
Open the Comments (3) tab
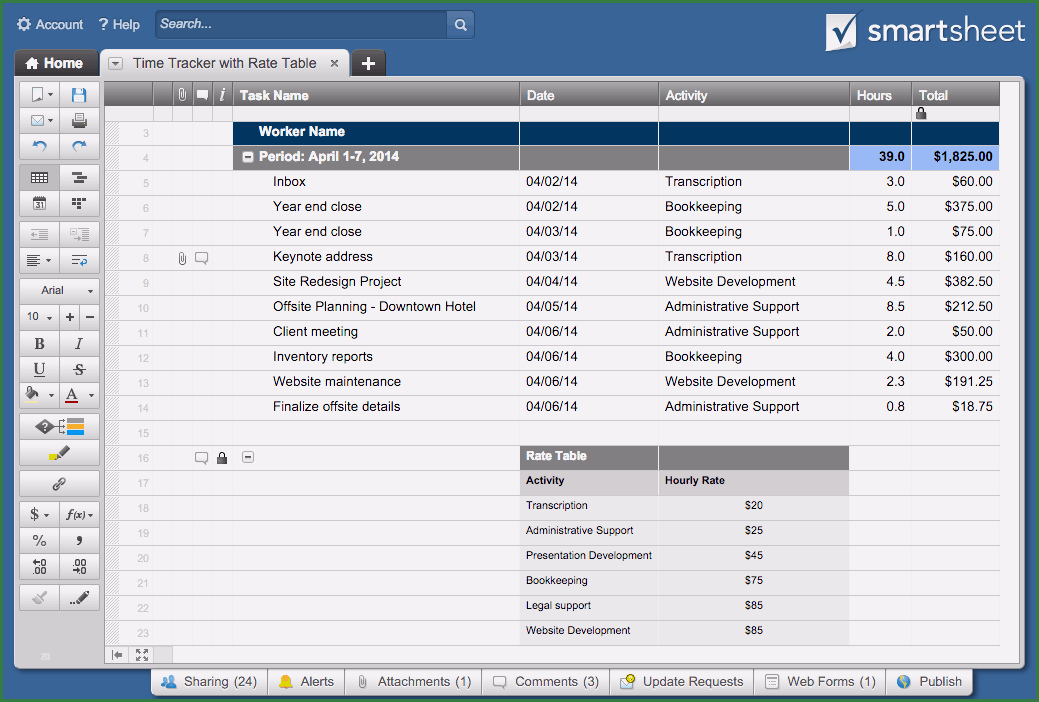tap(545, 682)
